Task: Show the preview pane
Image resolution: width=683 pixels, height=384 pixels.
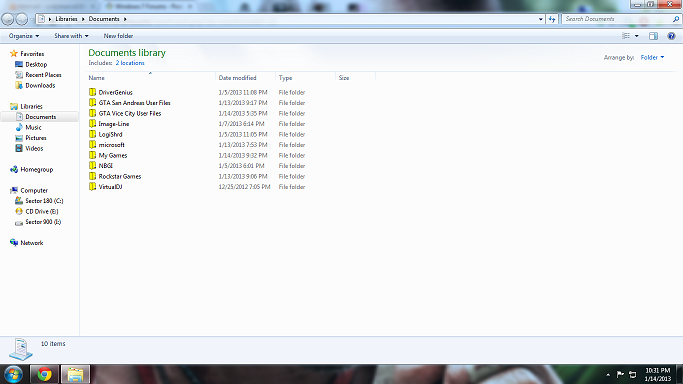Action: click(653, 36)
